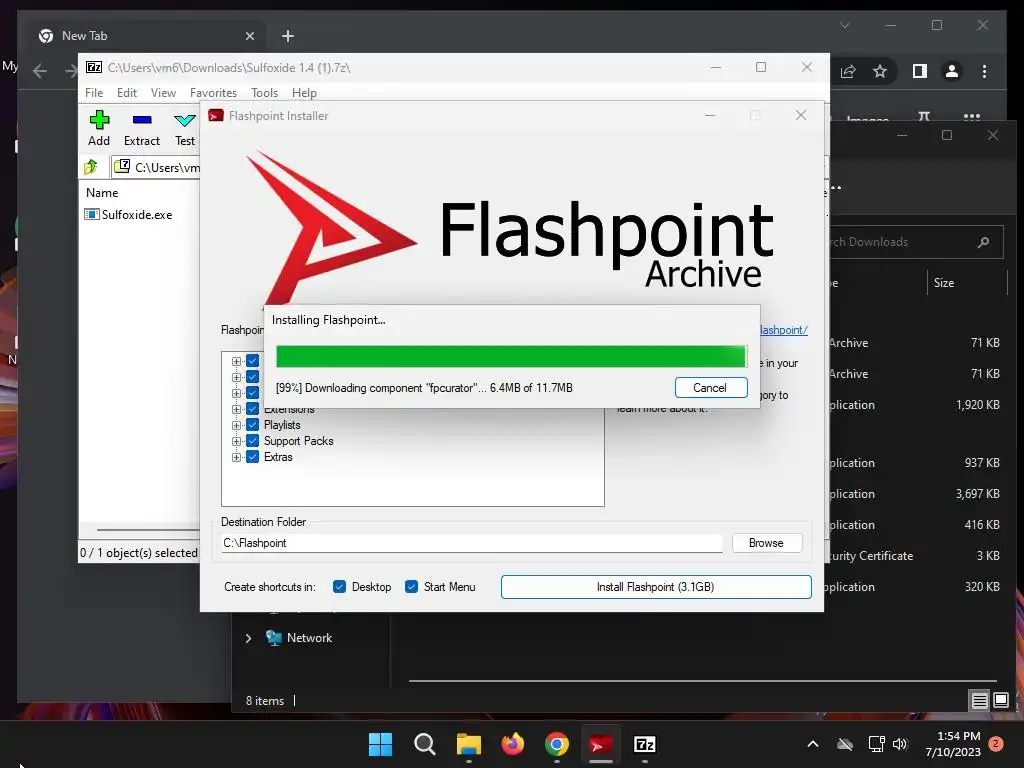Uncheck the Extensions component checkbox
The height and width of the screenshot is (768, 1024).
(x=253, y=409)
